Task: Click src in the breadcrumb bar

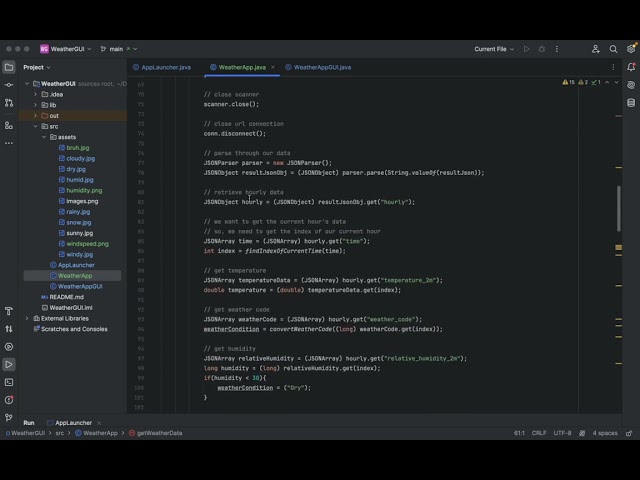Action: [x=60, y=433]
